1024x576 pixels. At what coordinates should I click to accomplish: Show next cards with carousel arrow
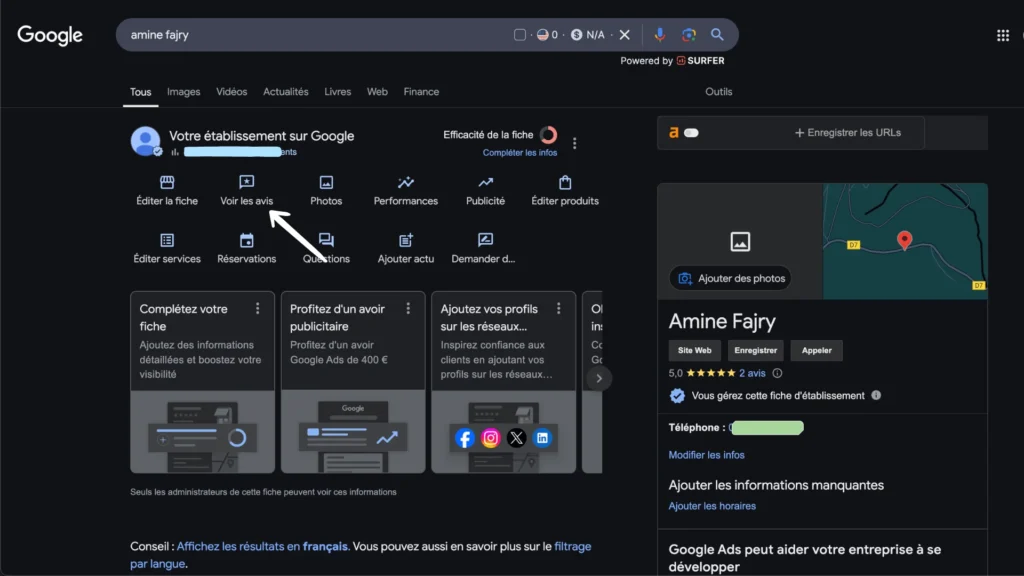point(599,378)
